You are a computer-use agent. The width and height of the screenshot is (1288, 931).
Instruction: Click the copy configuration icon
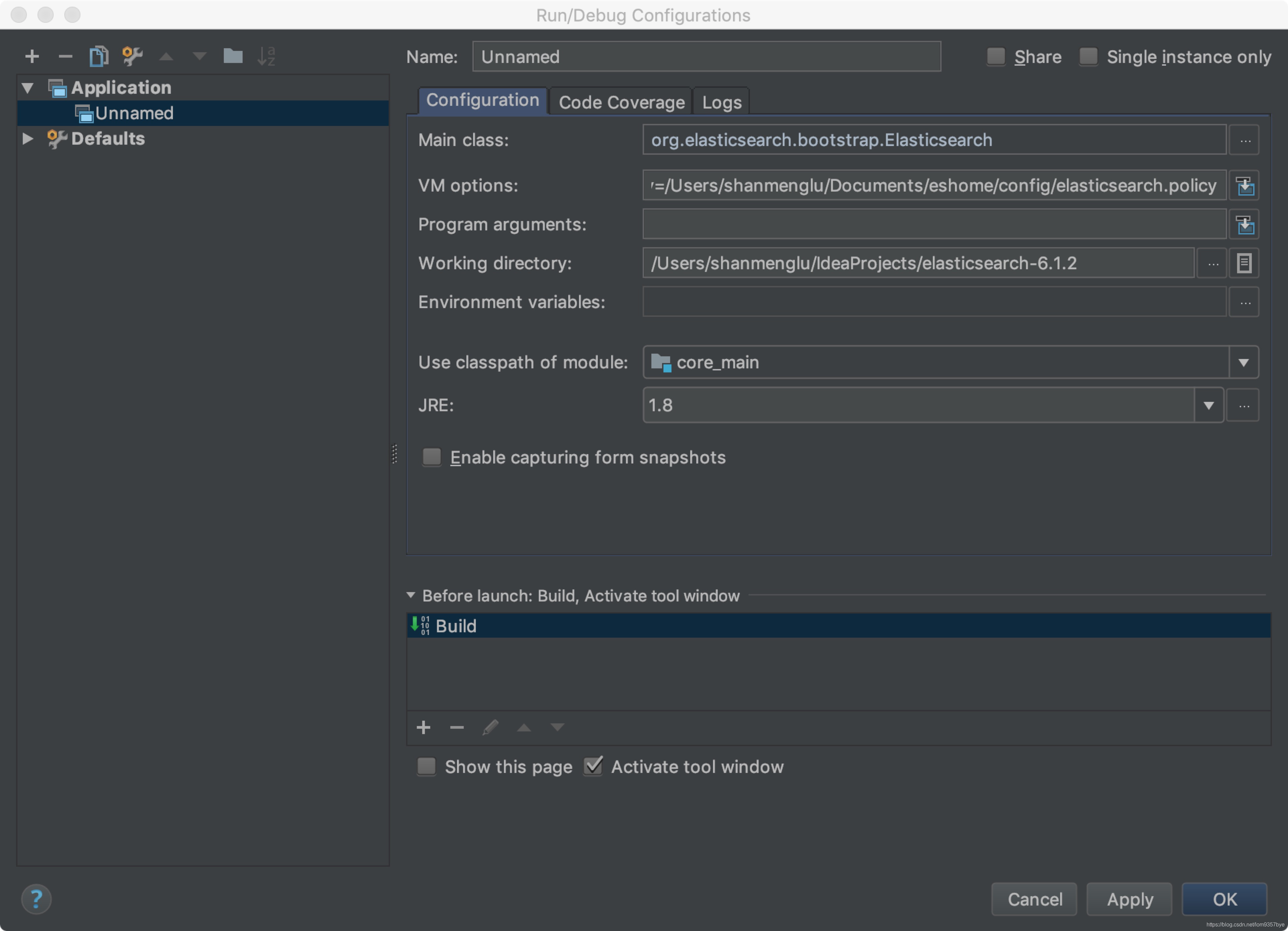coord(98,56)
